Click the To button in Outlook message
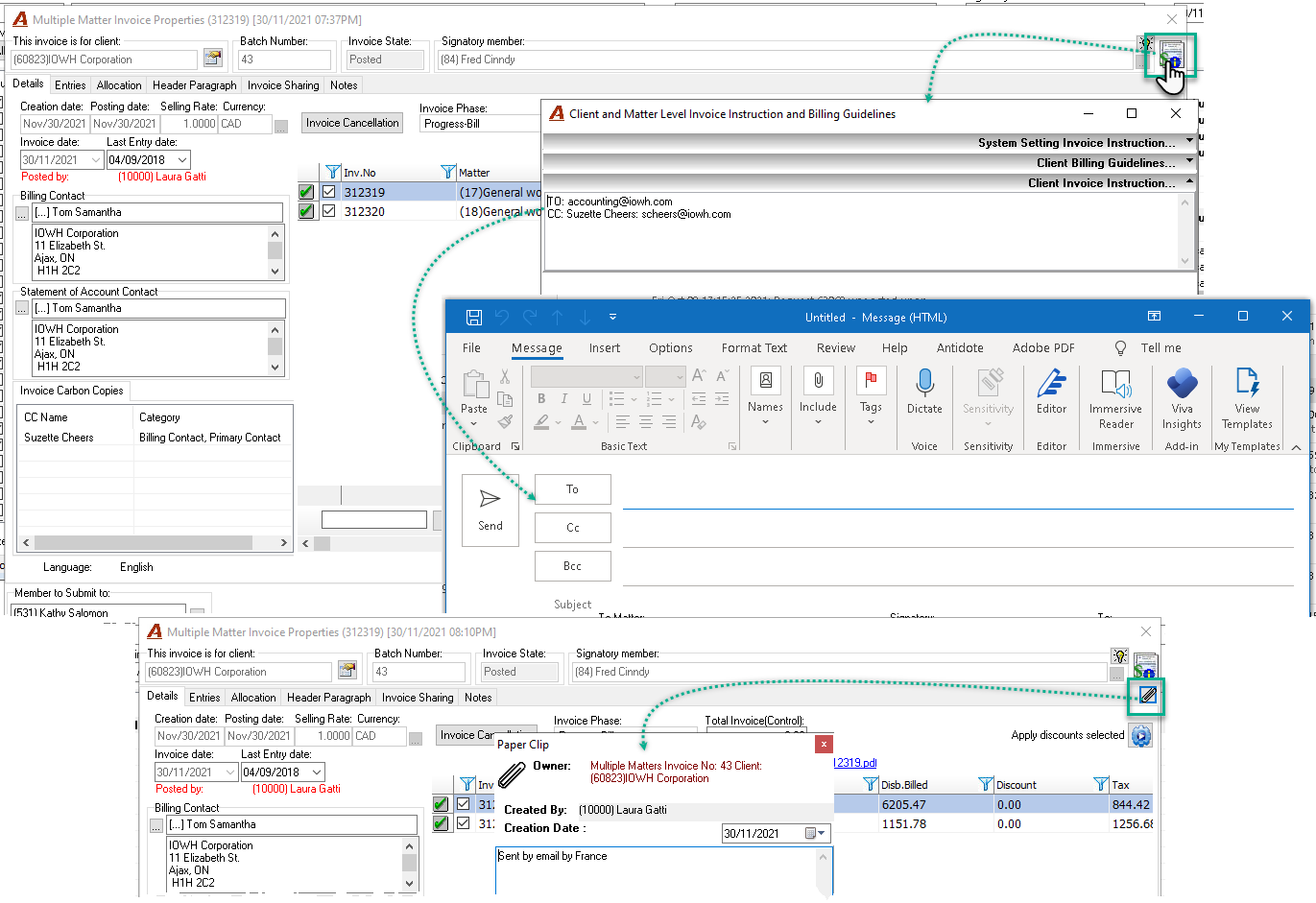The width and height of the screenshot is (1316, 903). pyautogui.click(x=572, y=489)
